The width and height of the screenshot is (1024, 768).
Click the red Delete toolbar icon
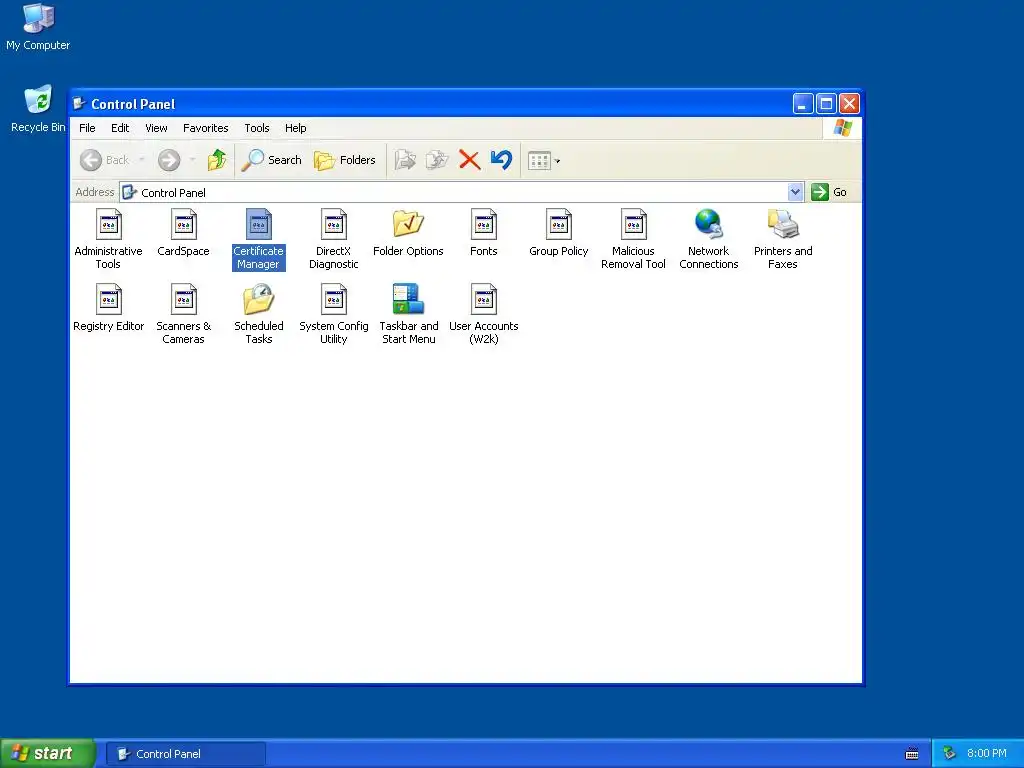[469, 160]
